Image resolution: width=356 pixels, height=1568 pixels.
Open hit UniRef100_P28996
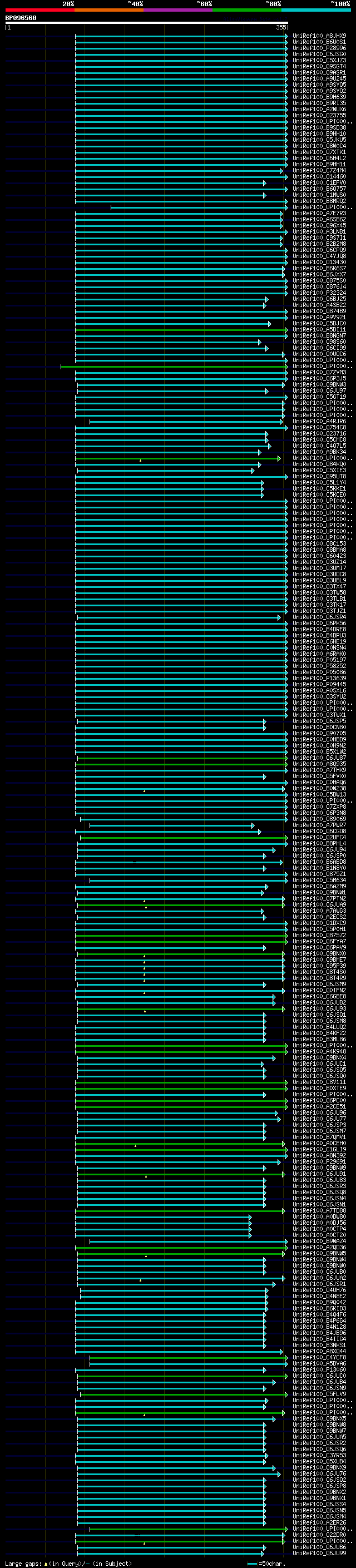coord(319,48)
